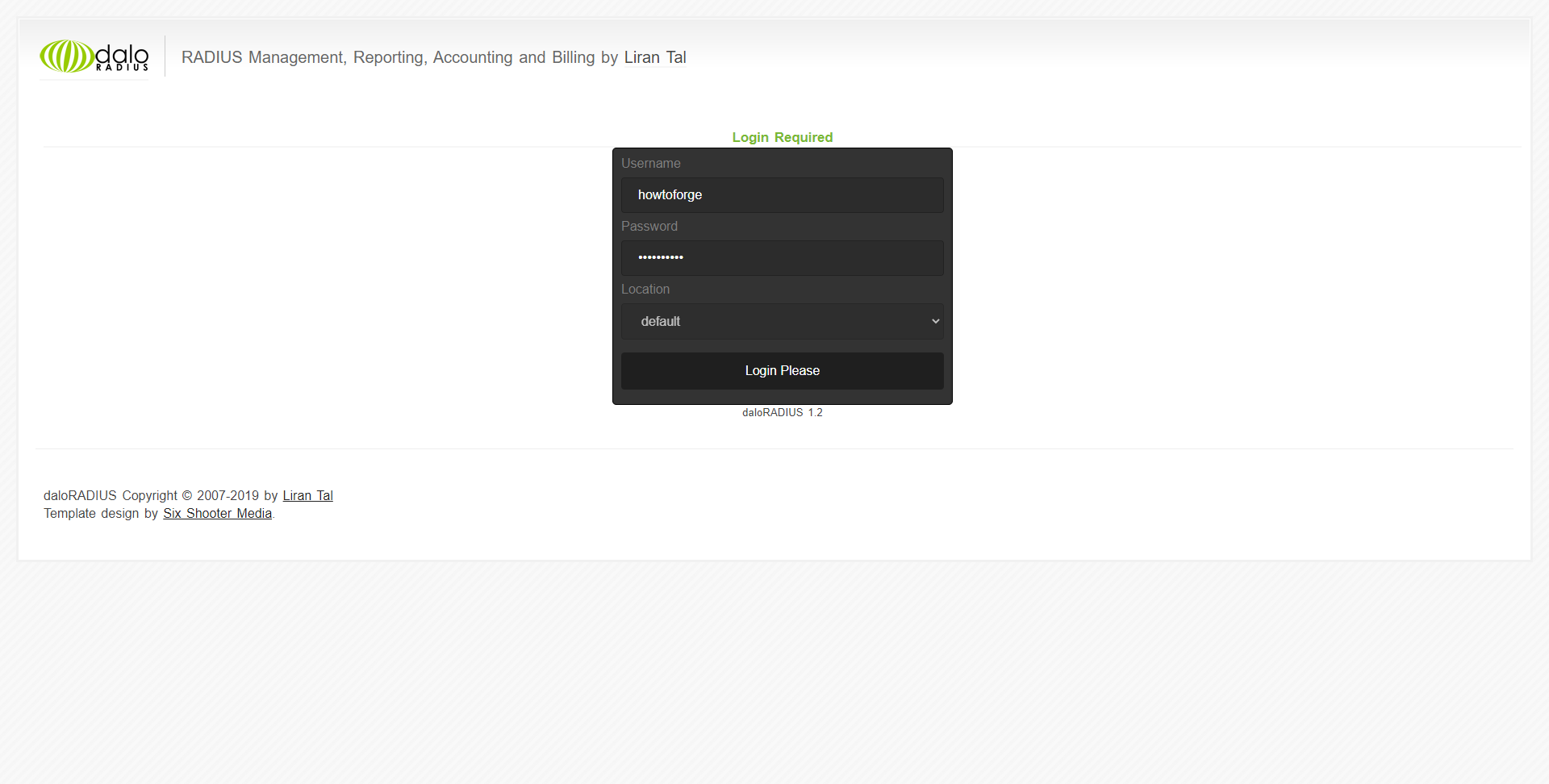Click the Username label above the input
1549x784 pixels.
(650, 163)
